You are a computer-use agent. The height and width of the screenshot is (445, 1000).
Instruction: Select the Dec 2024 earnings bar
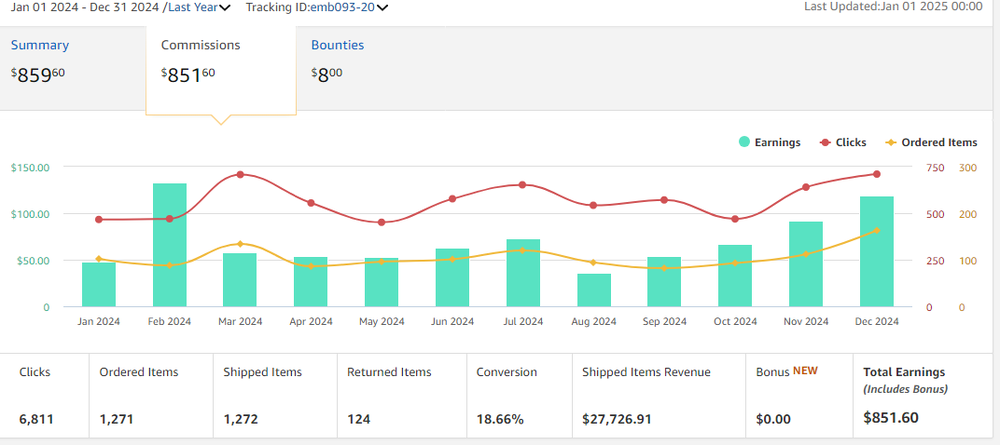[x=876, y=251]
